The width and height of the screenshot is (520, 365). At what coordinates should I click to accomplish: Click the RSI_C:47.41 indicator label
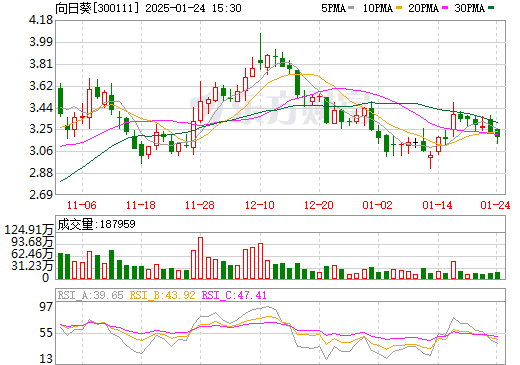(234, 295)
